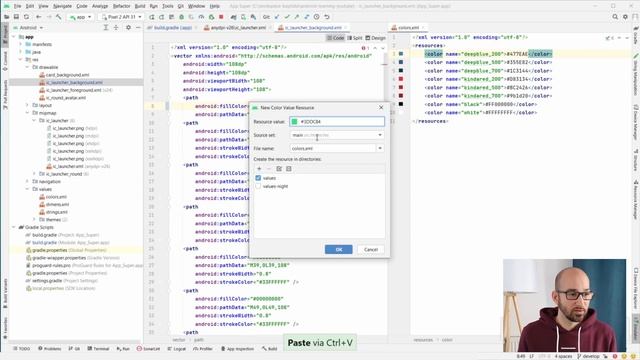Screen dimensions: 640x360
Task: Switch editor to Code view mode
Action: pos(336,38)
